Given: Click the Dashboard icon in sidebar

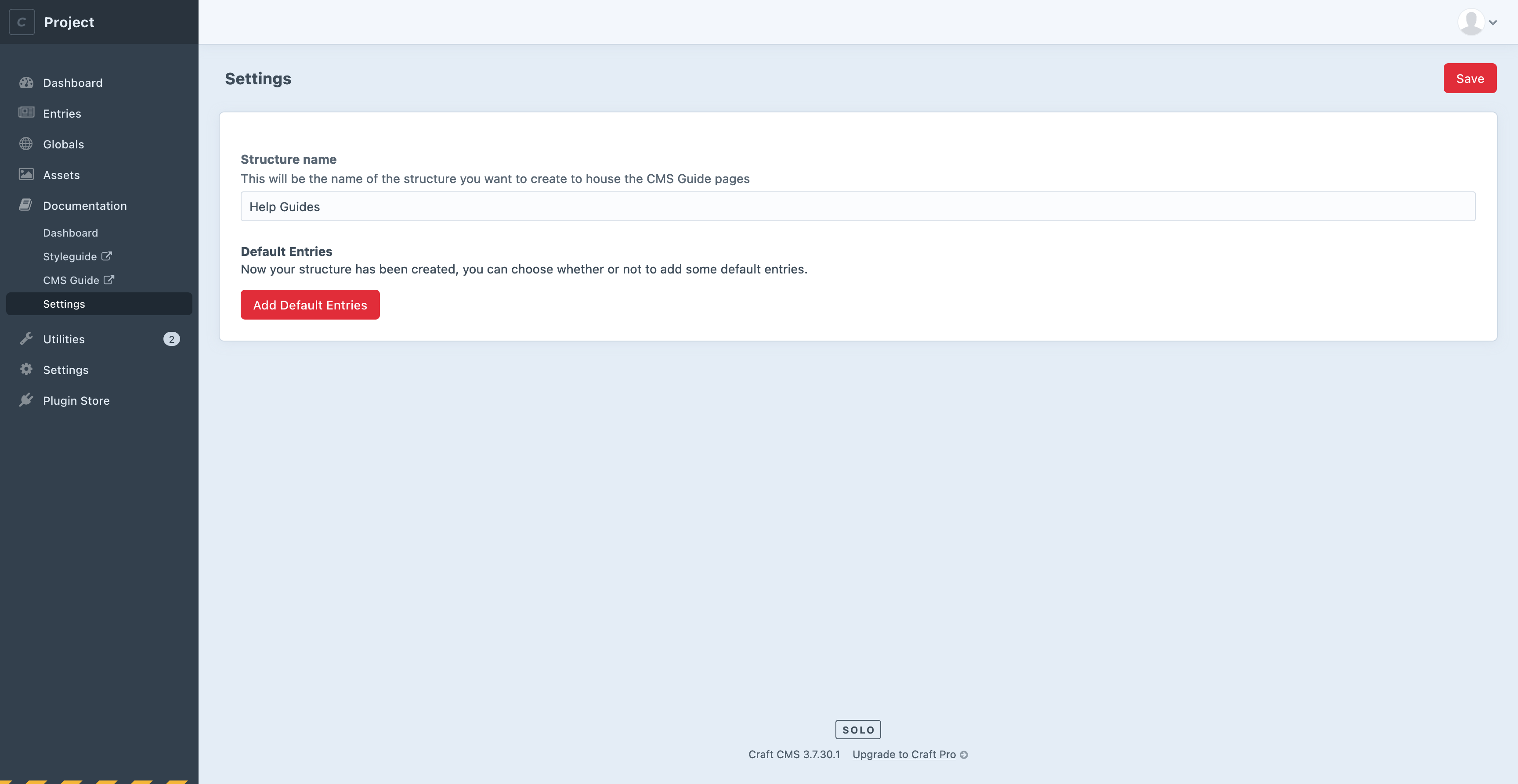Looking at the screenshot, I should [x=26, y=82].
